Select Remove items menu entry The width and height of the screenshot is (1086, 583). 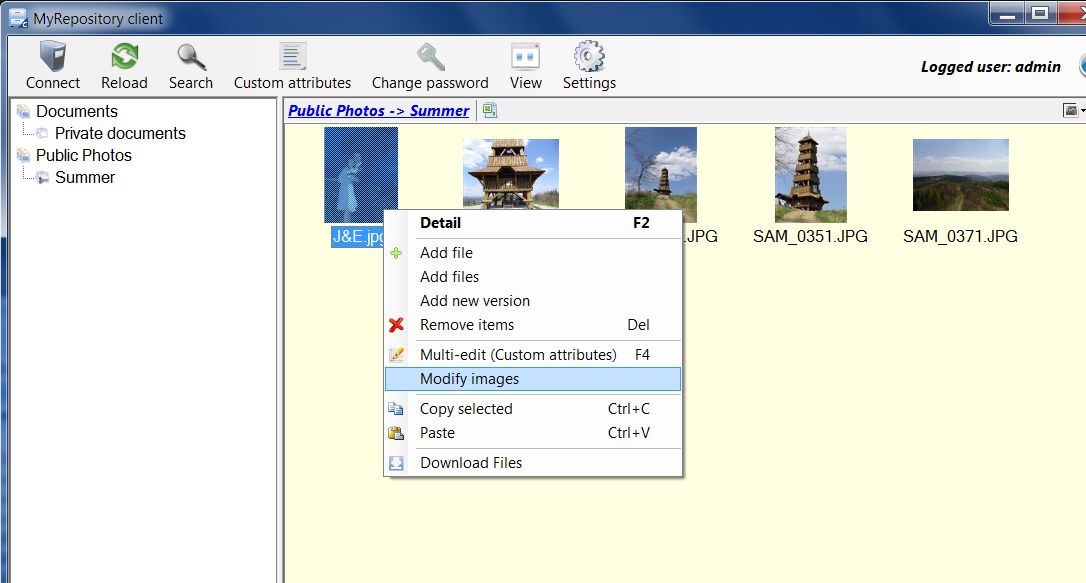[533, 325]
